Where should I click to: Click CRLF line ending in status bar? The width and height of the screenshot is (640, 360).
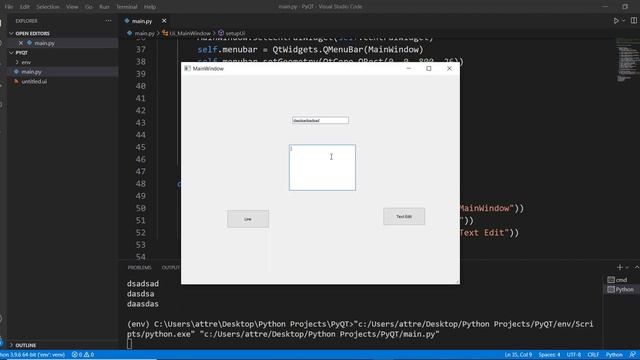click(x=593, y=355)
